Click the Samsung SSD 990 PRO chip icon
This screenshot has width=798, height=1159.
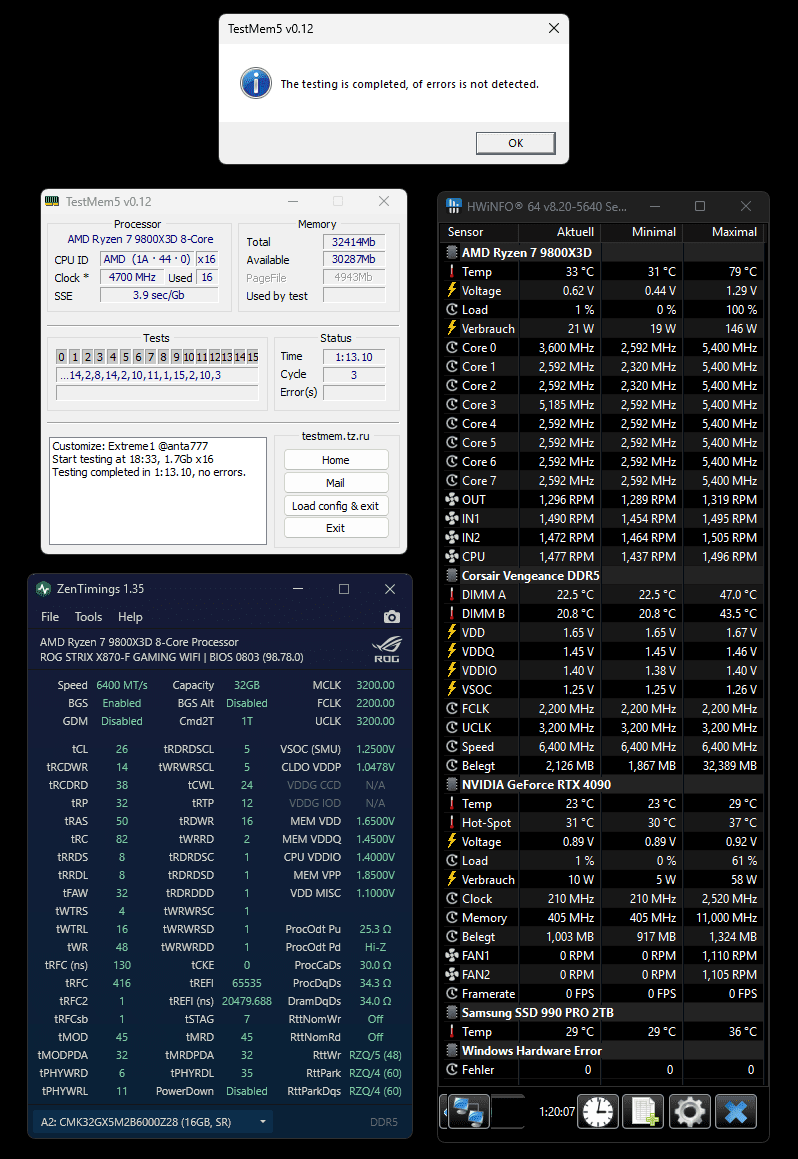click(452, 1013)
